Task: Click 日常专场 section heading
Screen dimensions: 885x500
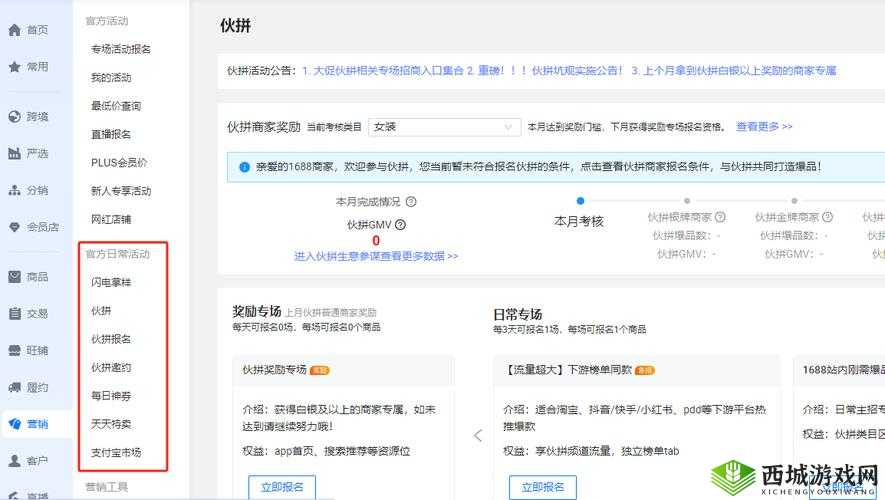Action: coord(518,314)
